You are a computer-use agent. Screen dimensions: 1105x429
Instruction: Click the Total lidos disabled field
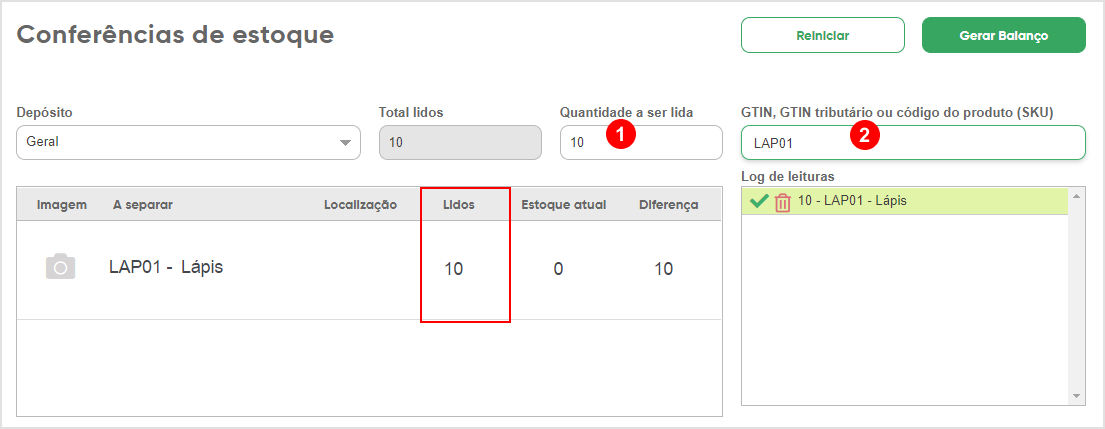460,143
